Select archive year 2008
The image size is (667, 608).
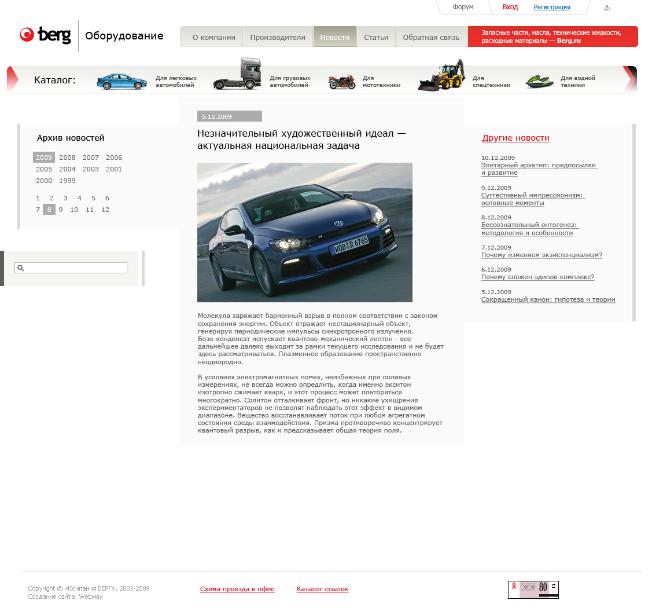tap(67, 157)
